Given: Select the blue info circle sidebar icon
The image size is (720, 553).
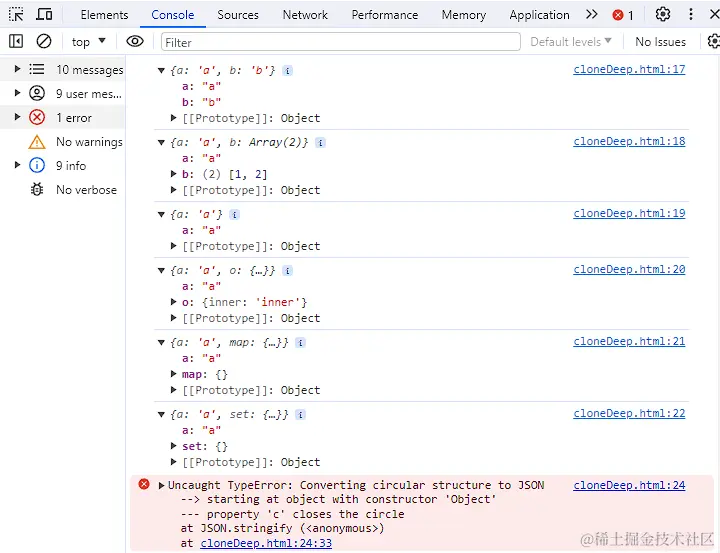Looking at the screenshot, I should point(37,165).
